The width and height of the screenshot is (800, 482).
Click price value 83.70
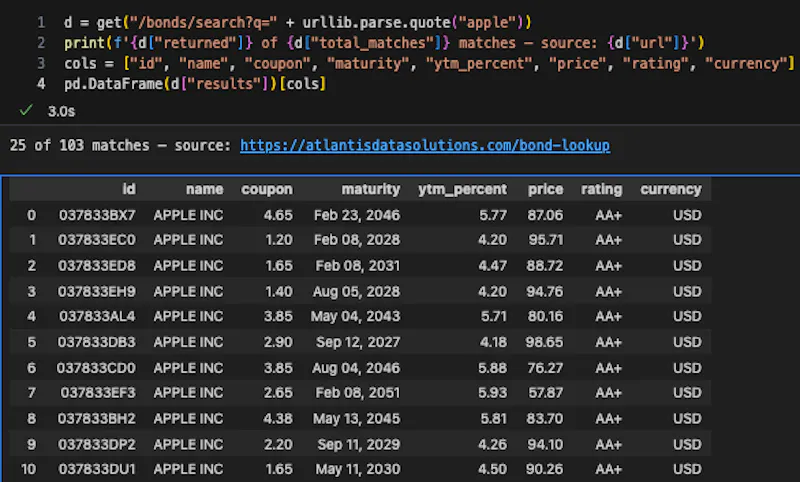point(545,419)
